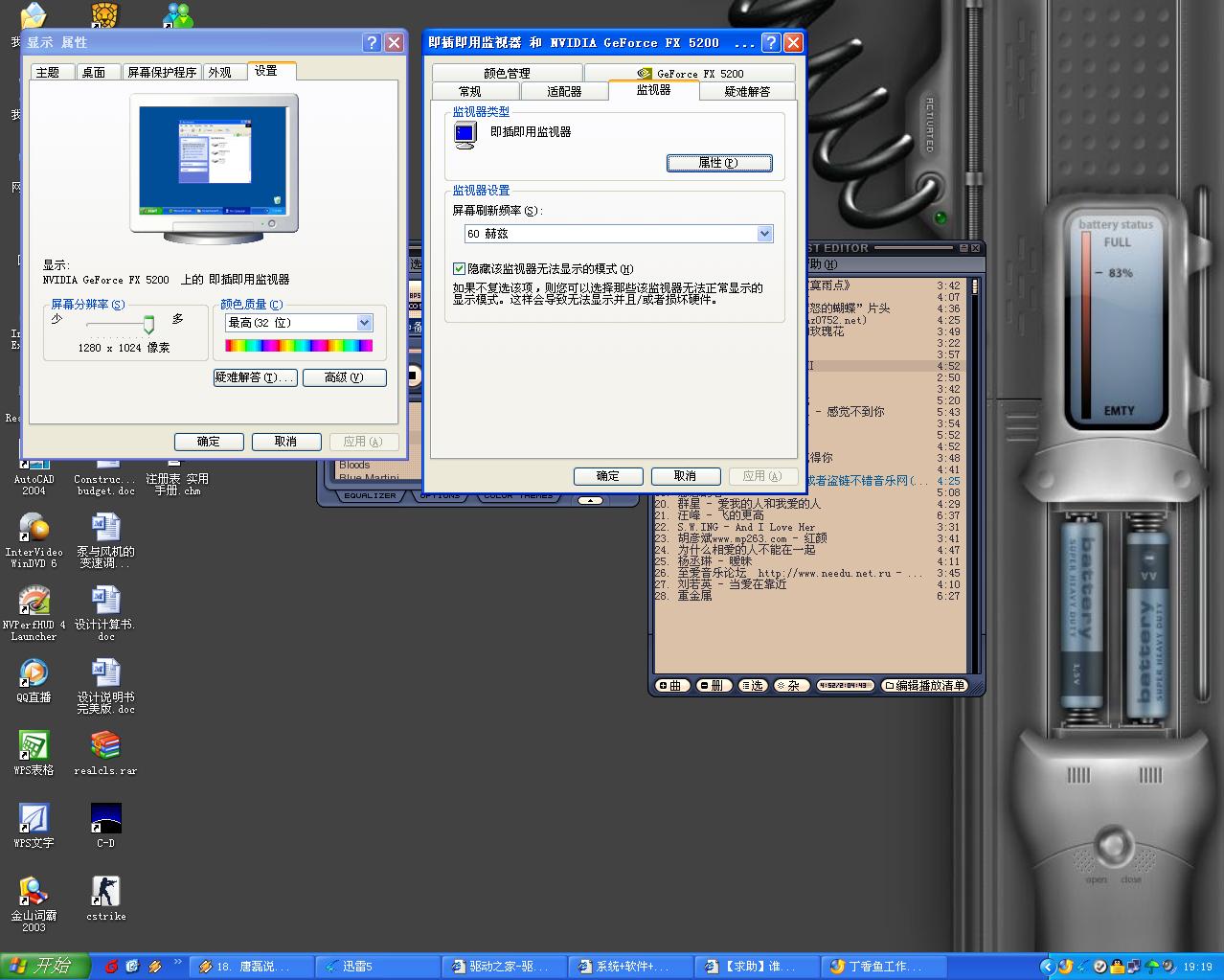The height and width of the screenshot is (980, 1224).
Task: Select playlist track 22 S.W.ING And I Love Her
Action: point(747,527)
